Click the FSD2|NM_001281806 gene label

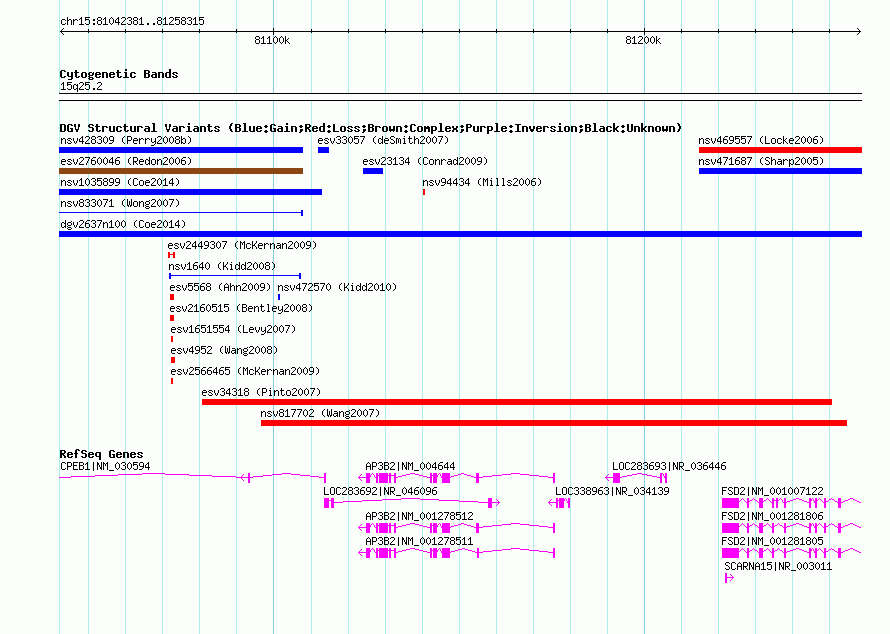773,517
